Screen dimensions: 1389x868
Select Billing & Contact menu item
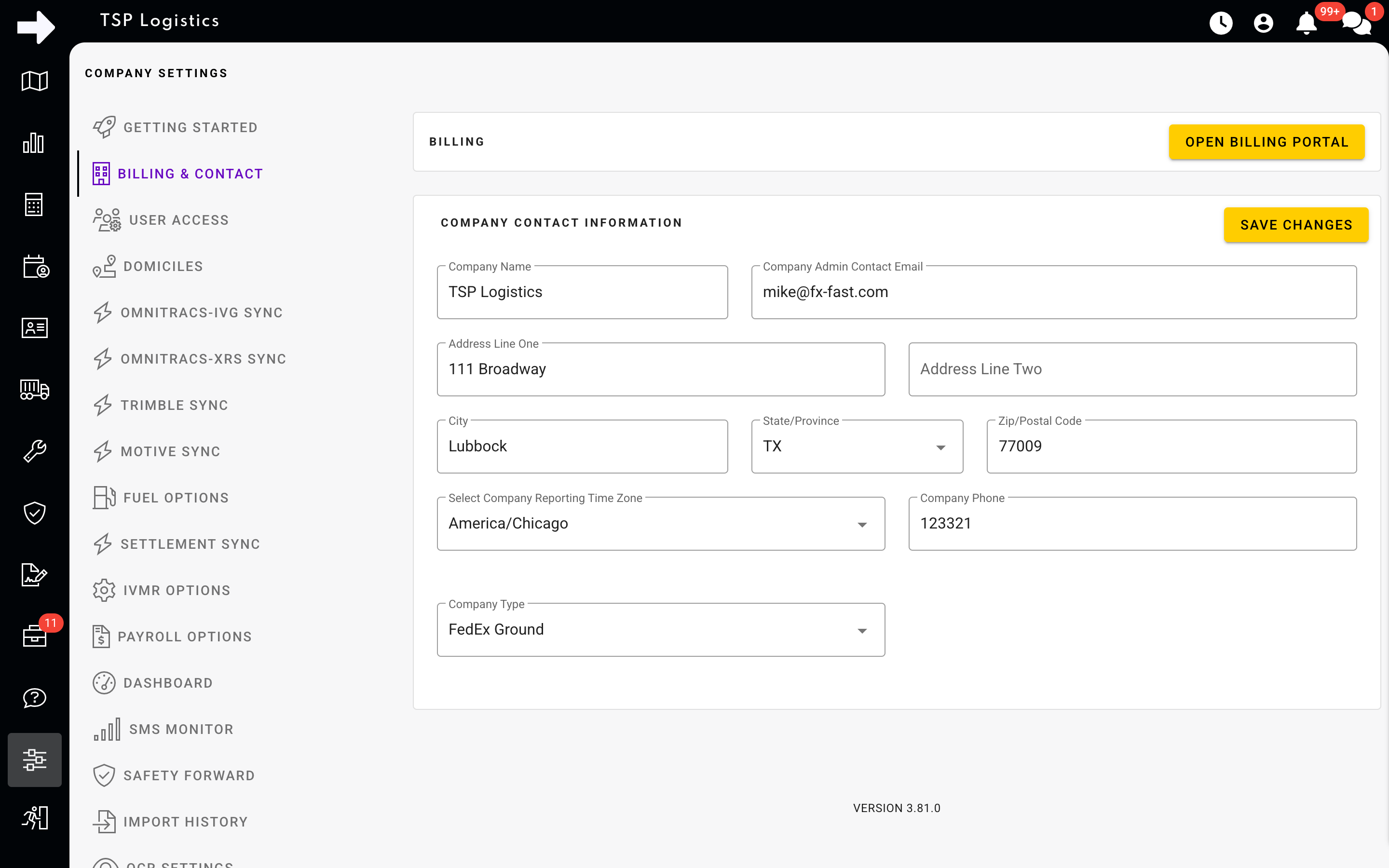(190, 174)
